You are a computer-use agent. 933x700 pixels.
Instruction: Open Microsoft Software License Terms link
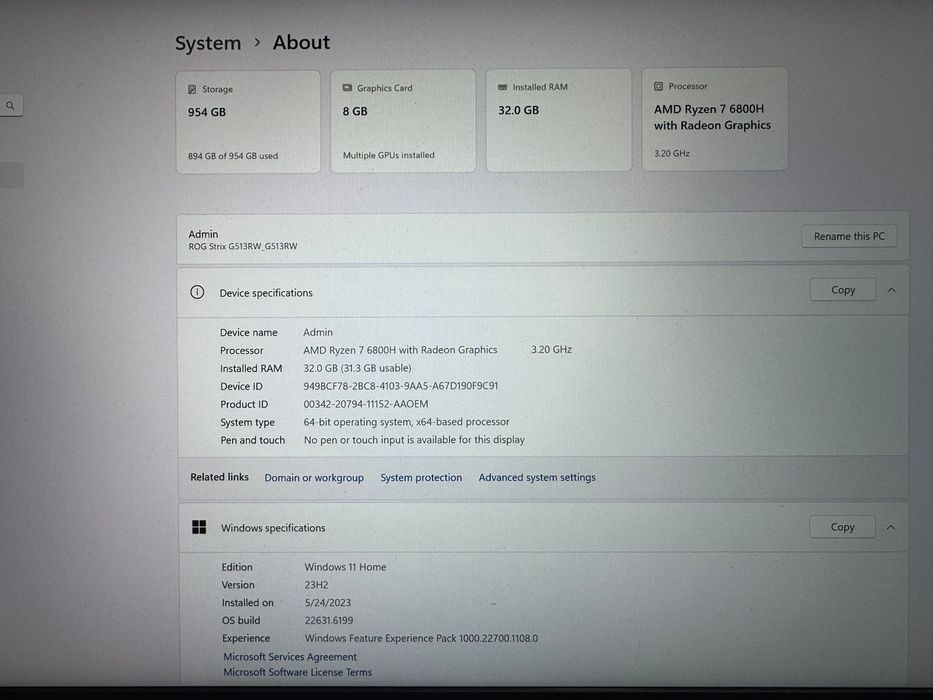tap(298, 672)
